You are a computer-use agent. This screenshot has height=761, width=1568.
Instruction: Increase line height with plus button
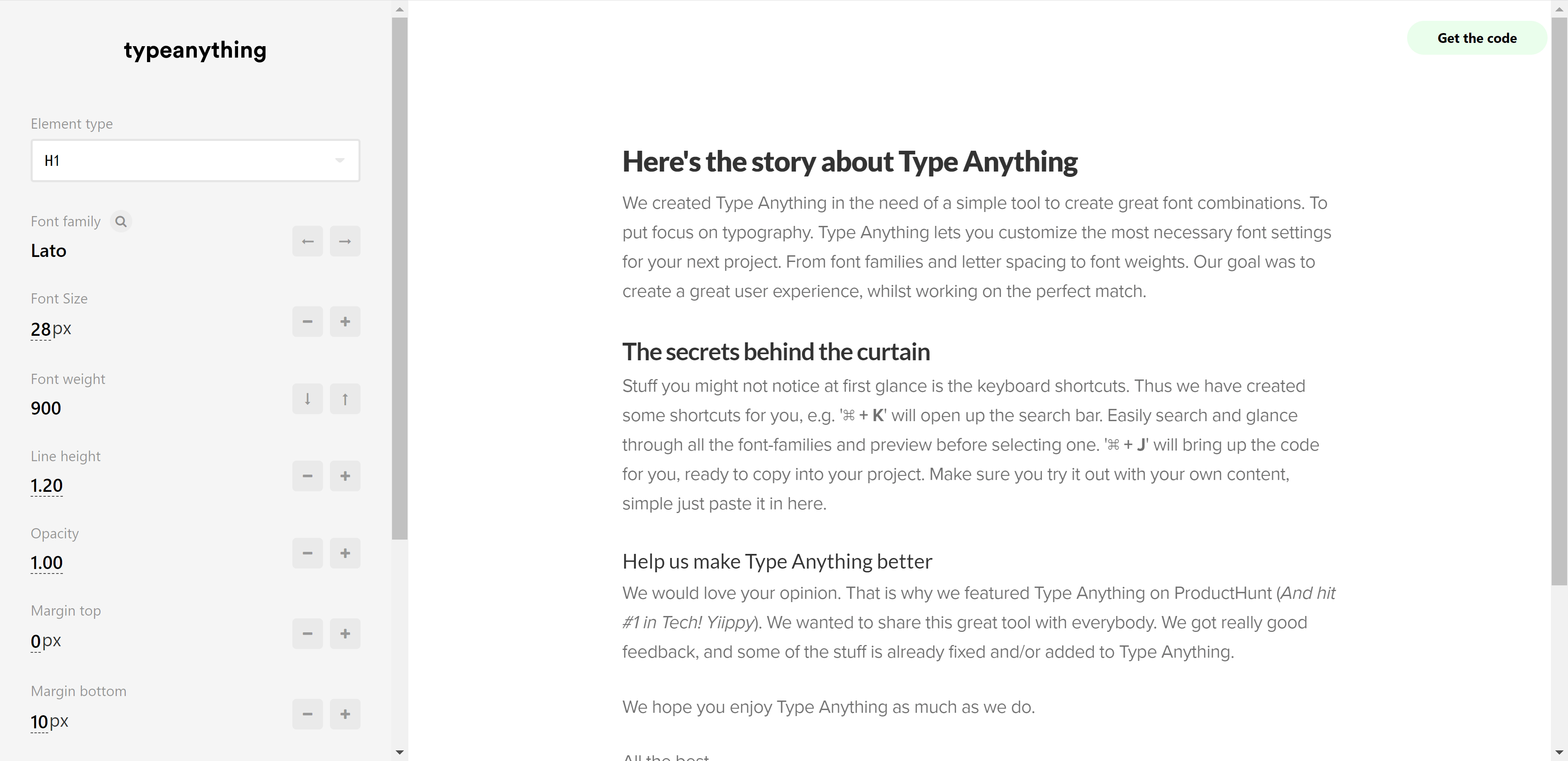pyautogui.click(x=345, y=476)
